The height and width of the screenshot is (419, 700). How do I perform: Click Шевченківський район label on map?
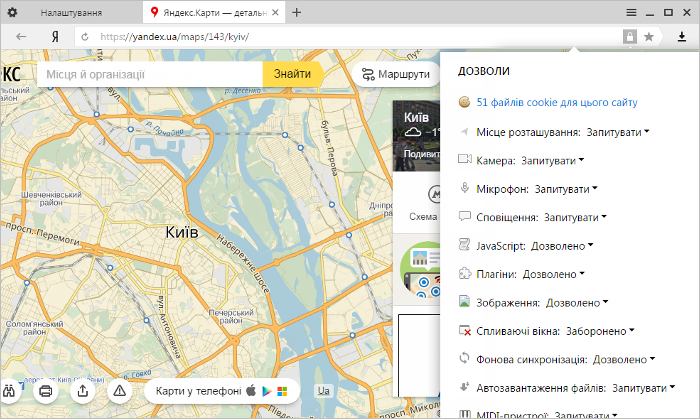pos(51,199)
